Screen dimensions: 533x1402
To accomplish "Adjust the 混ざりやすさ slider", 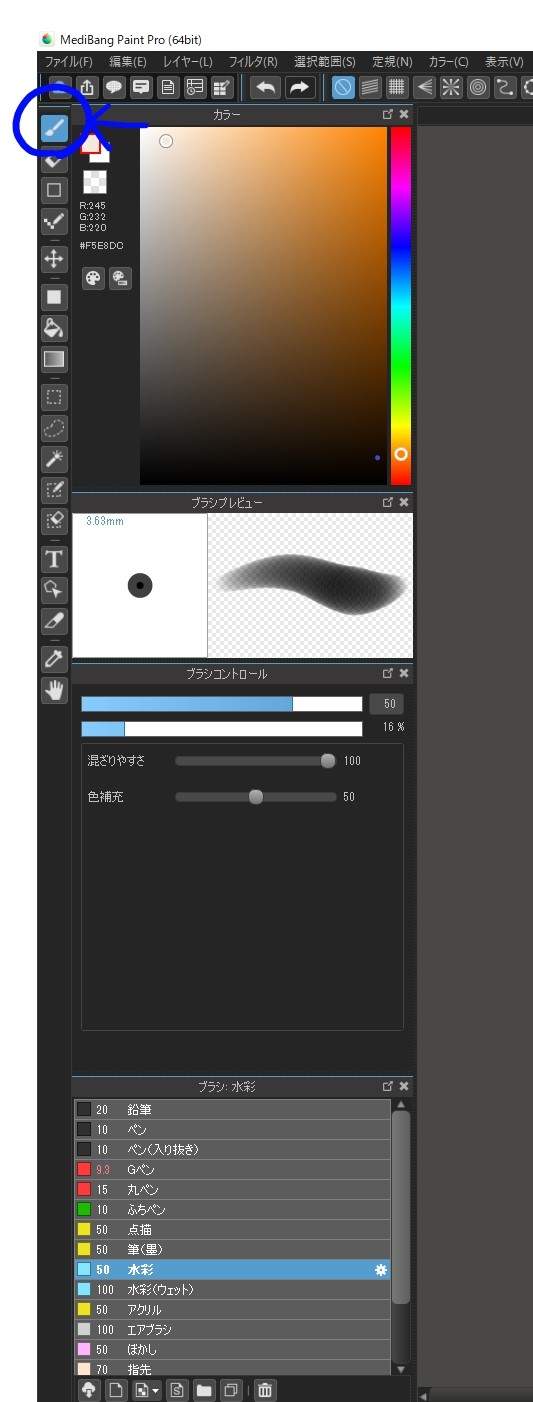I will (256, 761).
